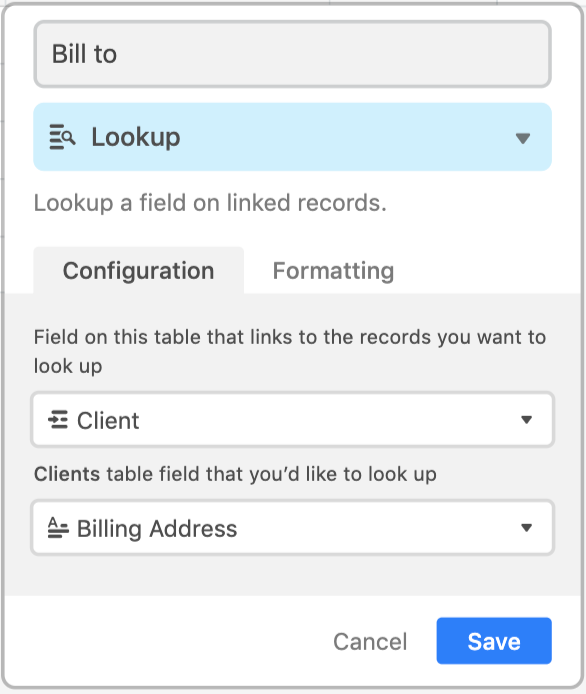Click the long text icon beside Billing Address
This screenshot has width=586, height=694.
(x=58, y=528)
